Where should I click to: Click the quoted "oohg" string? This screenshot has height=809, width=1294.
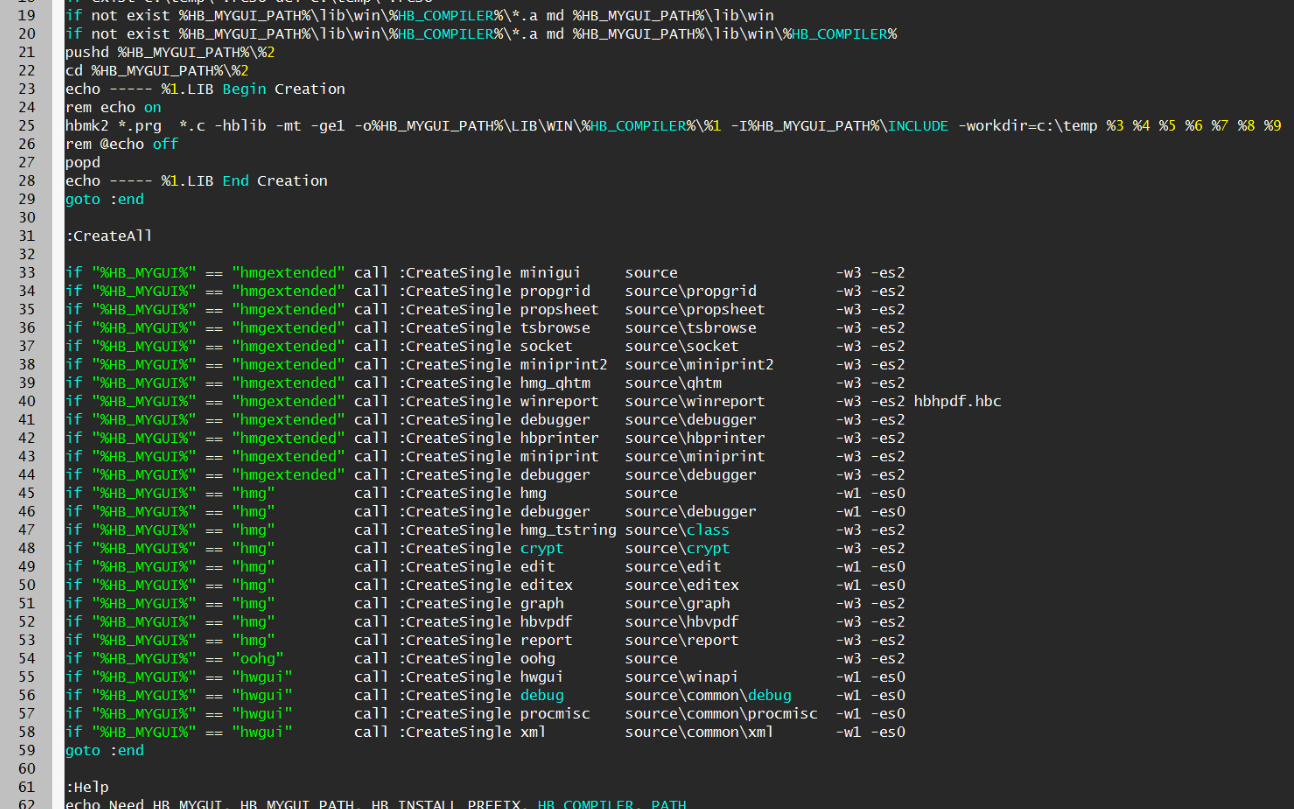[x=258, y=659]
